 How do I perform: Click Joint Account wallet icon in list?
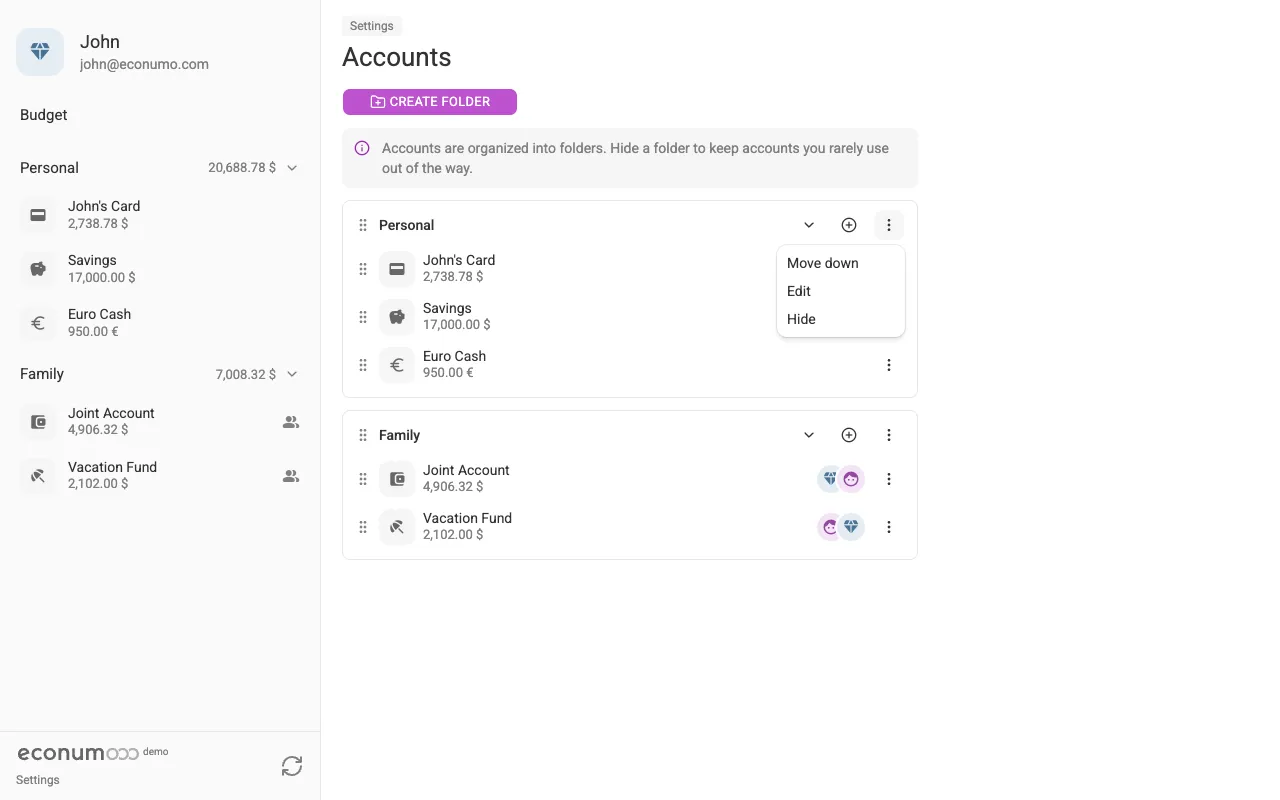click(397, 479)
